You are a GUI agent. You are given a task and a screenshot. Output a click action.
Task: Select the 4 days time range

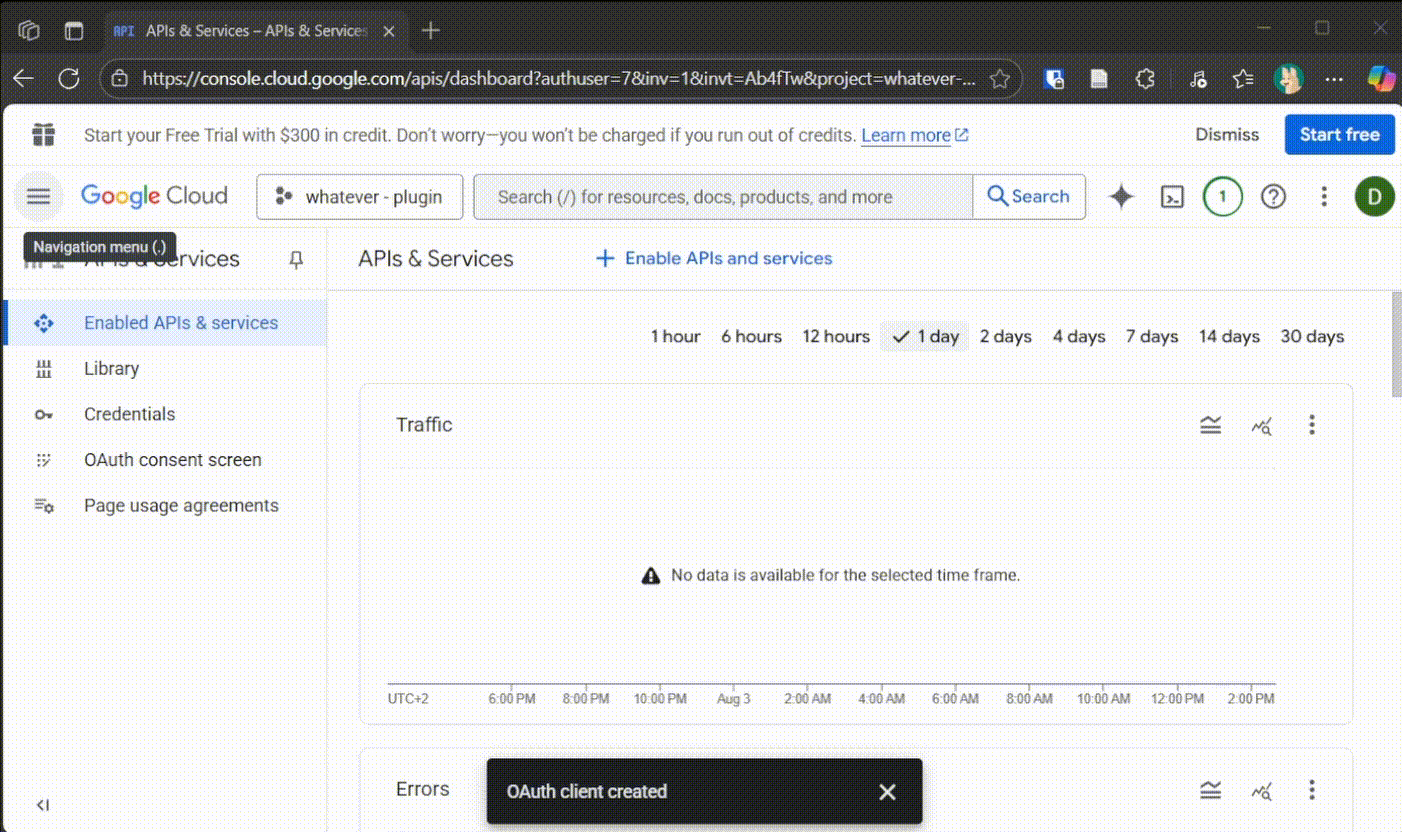click(1079, 337)
